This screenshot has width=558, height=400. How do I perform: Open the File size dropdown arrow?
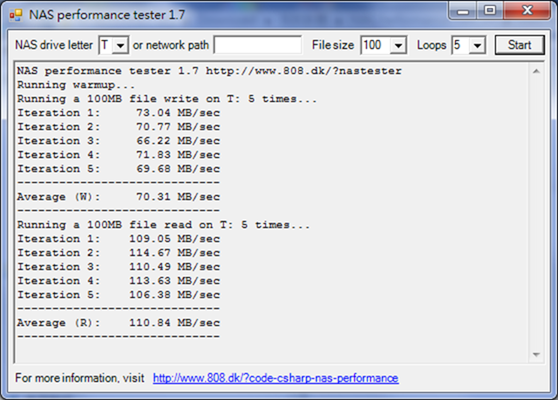tap(399, 46)
